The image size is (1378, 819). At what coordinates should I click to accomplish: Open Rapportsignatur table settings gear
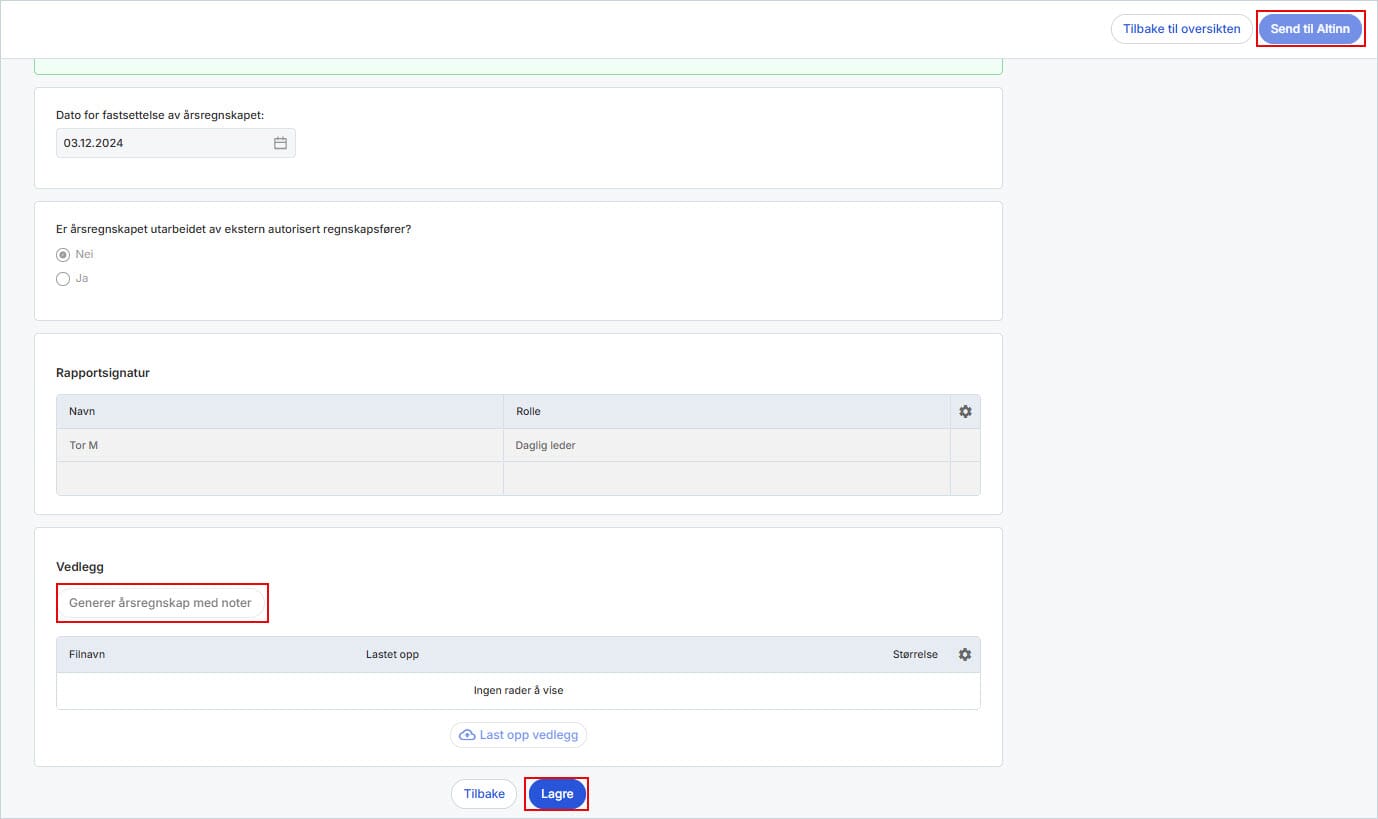[x=965, y=411]
